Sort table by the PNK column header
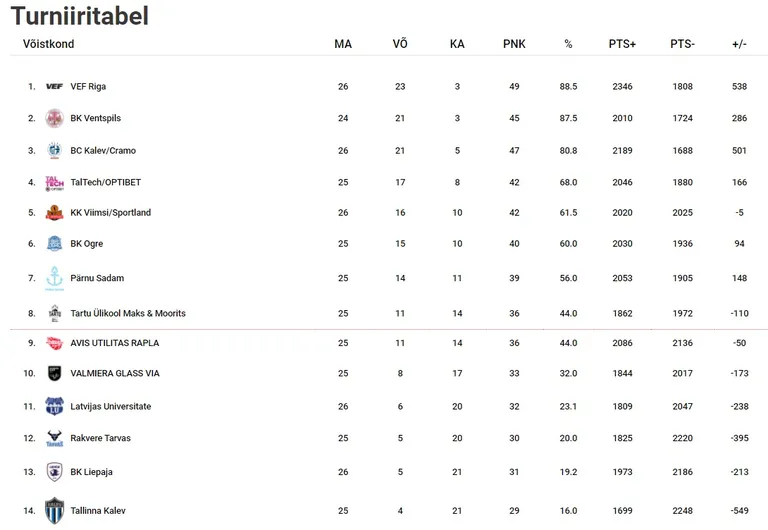Viewport: 768px width, 530px height. (x=514, y=44)
